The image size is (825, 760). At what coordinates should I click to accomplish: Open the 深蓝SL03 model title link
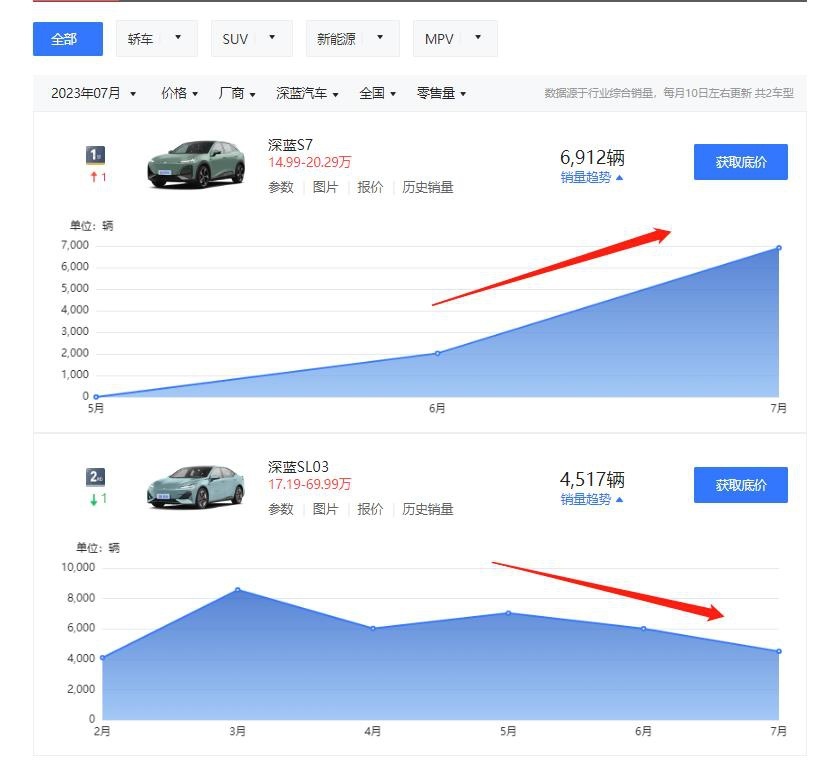[x=298, y=467]
